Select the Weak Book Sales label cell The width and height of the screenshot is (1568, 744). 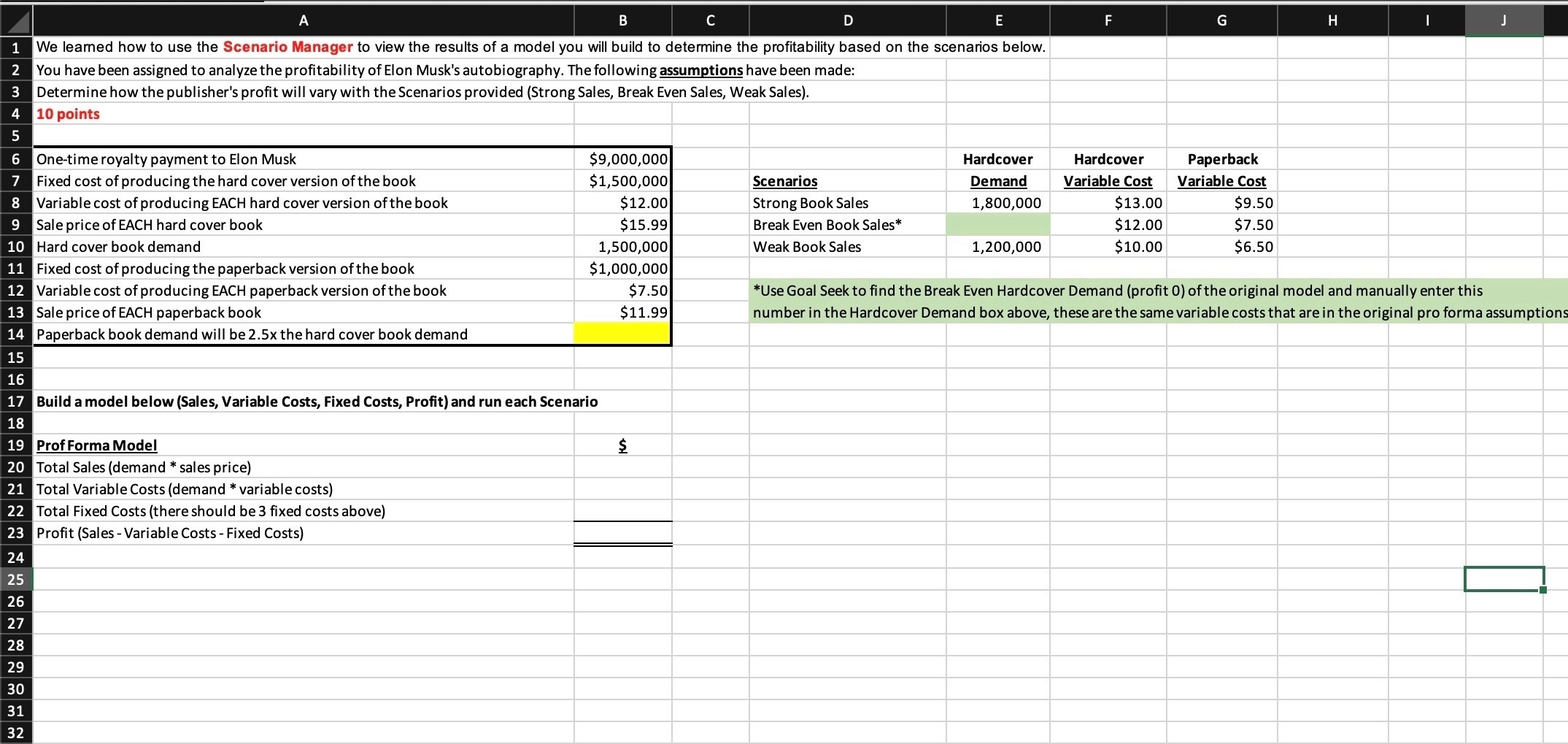pos(806,247)
